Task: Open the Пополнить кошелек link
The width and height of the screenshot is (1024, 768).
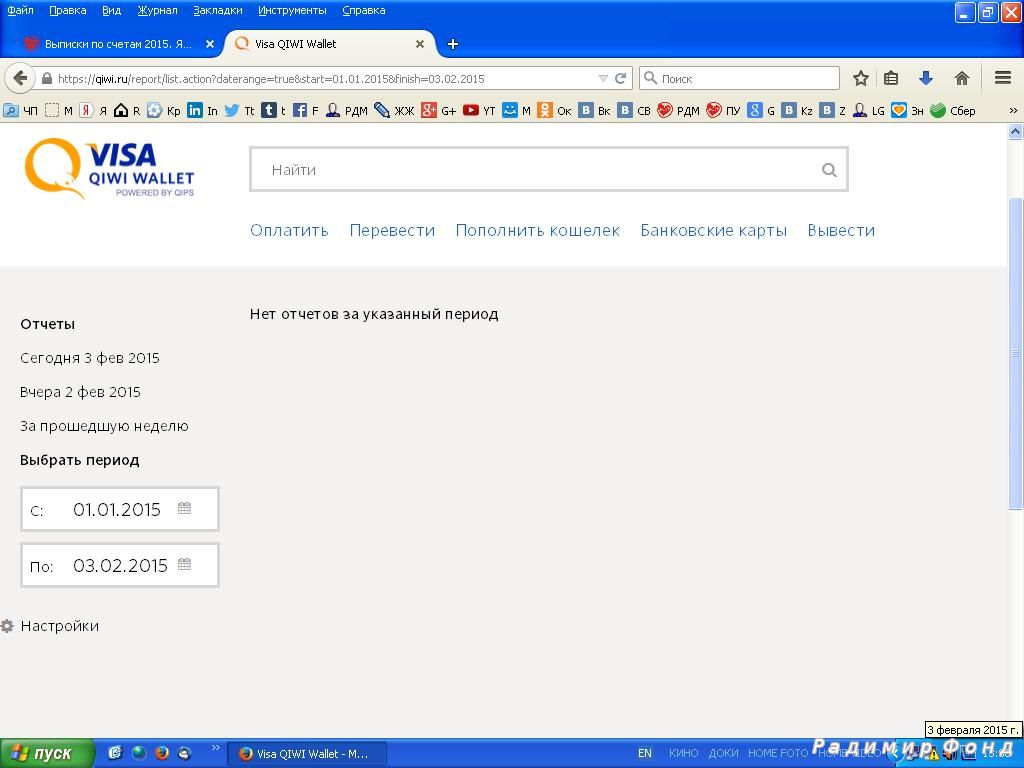Action: coord(537,231)
